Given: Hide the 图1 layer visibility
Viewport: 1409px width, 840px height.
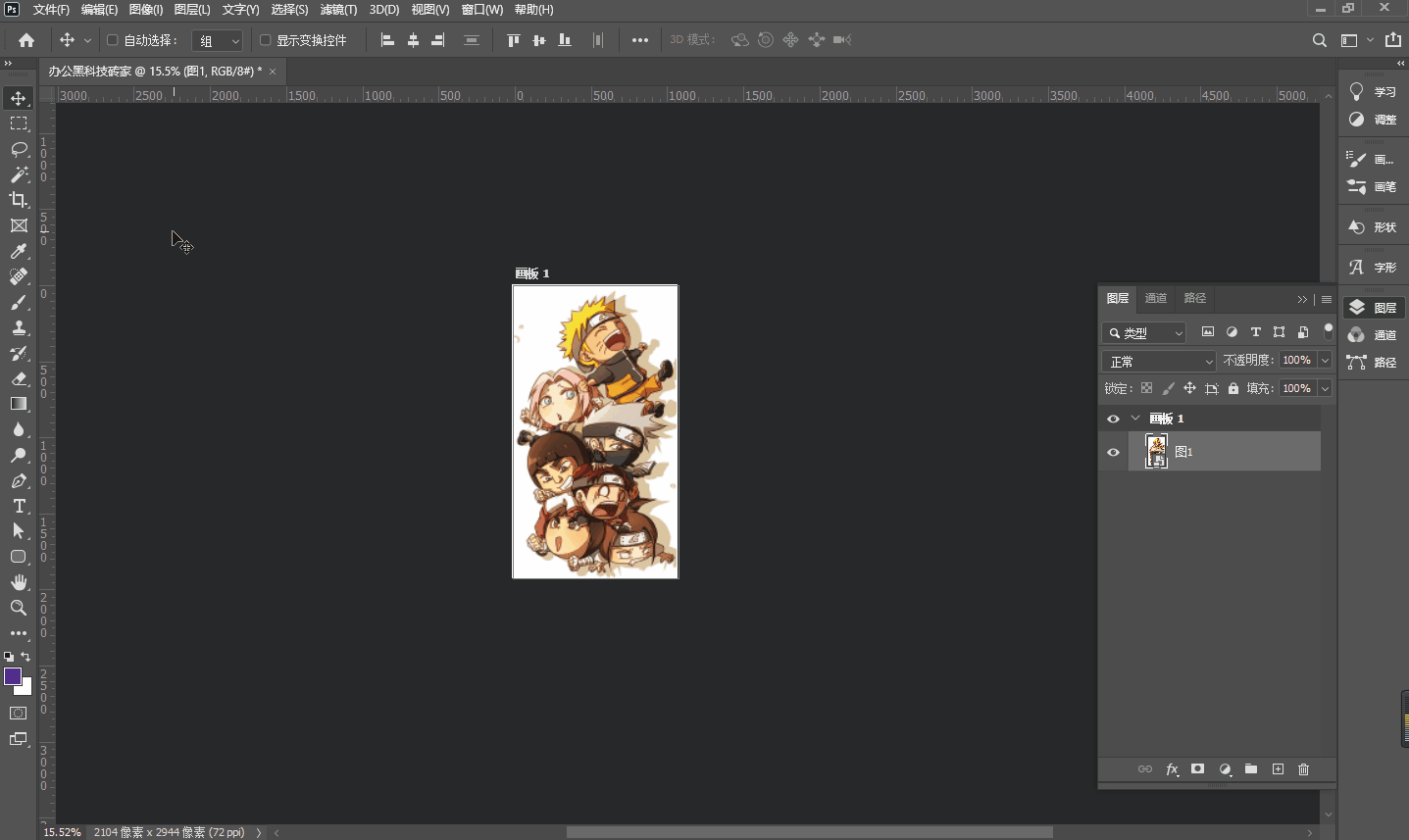Looking at the screenshot, I should pyautogui.click(x=1113, y=452).
